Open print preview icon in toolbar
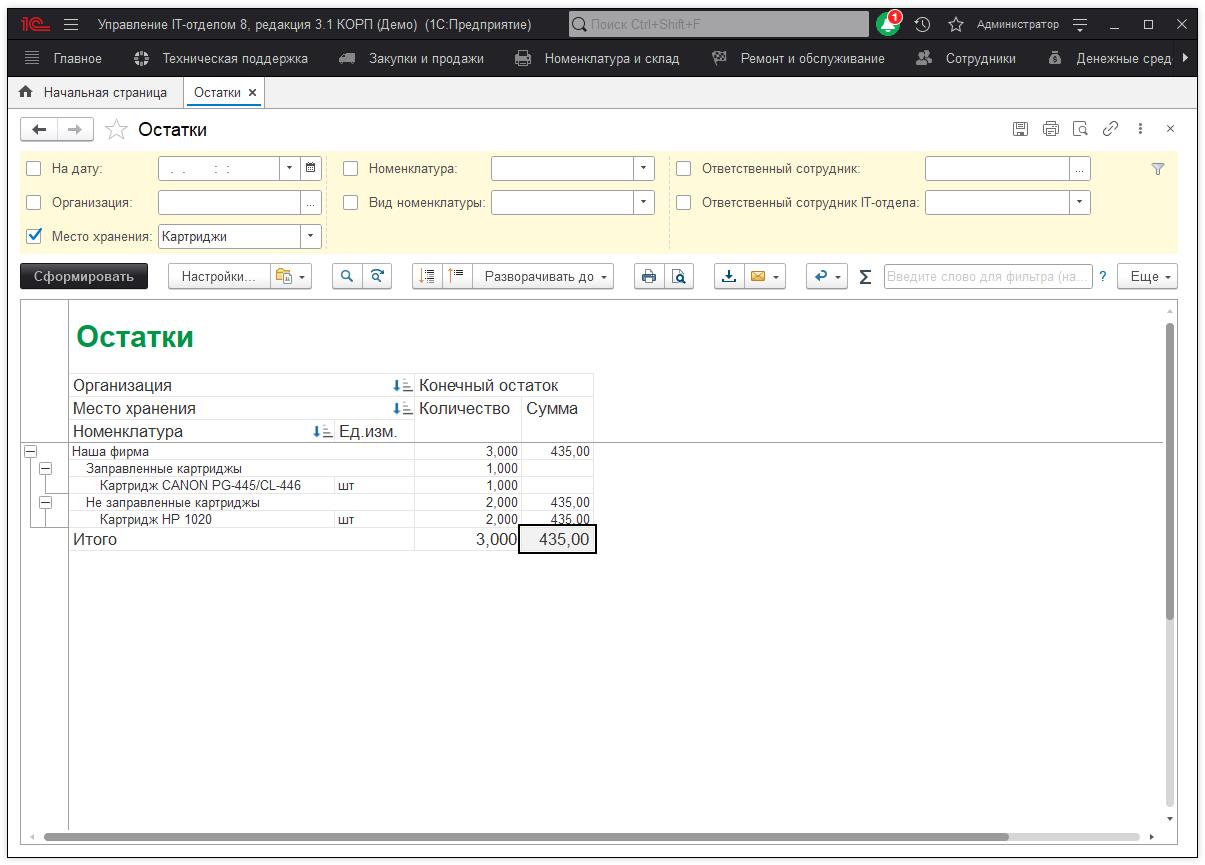 tap(679, 277)
